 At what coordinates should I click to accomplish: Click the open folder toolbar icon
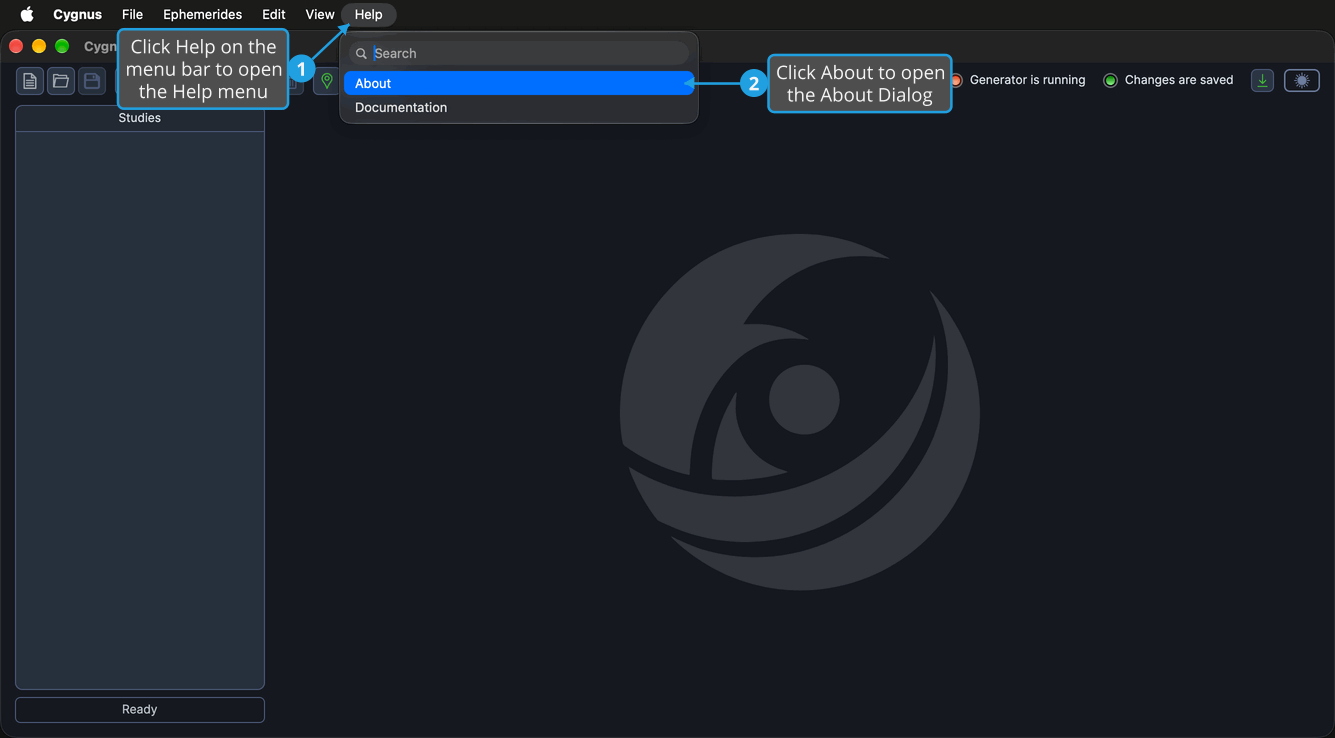(x=61, y=81)
